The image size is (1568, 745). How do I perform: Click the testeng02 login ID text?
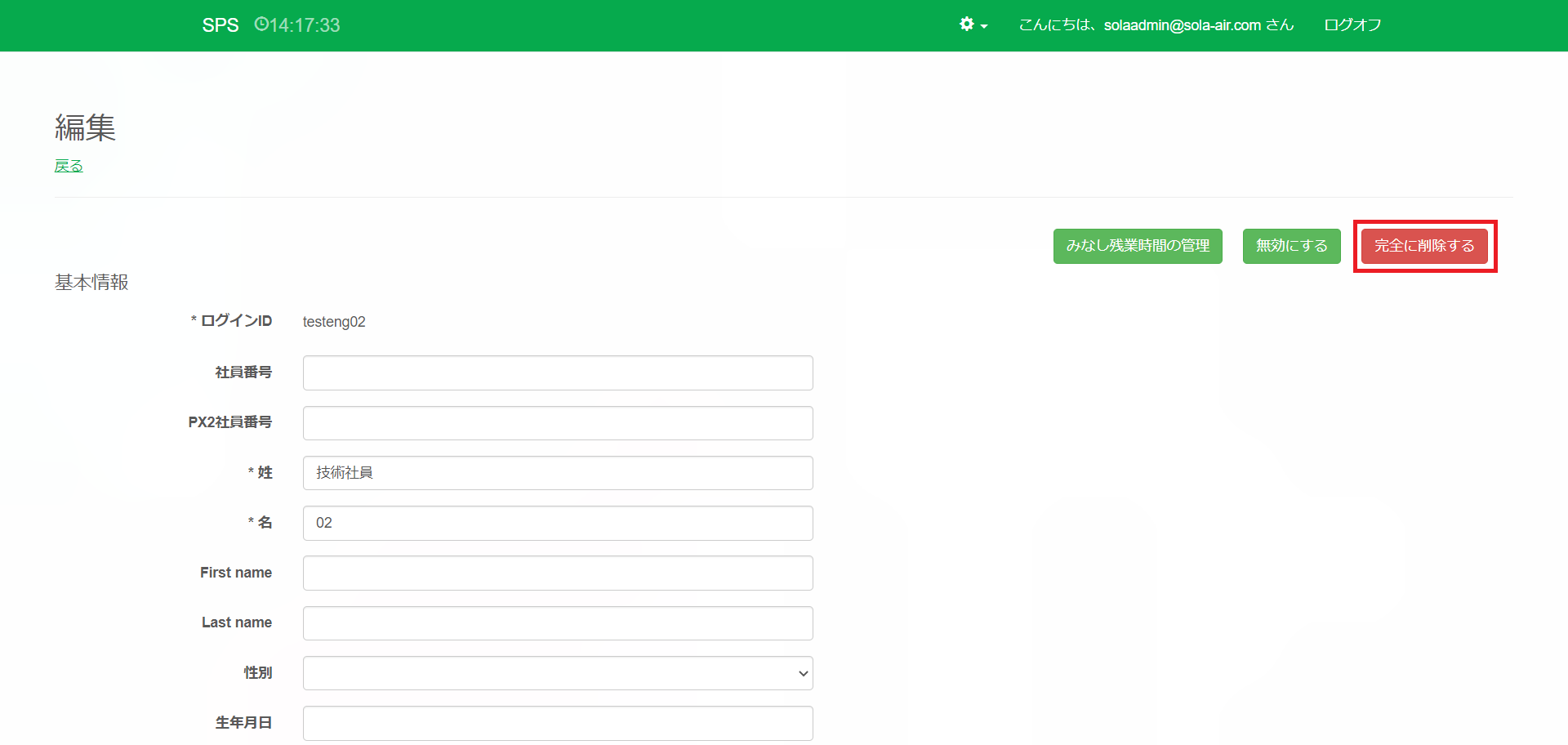tap(334, 322)
